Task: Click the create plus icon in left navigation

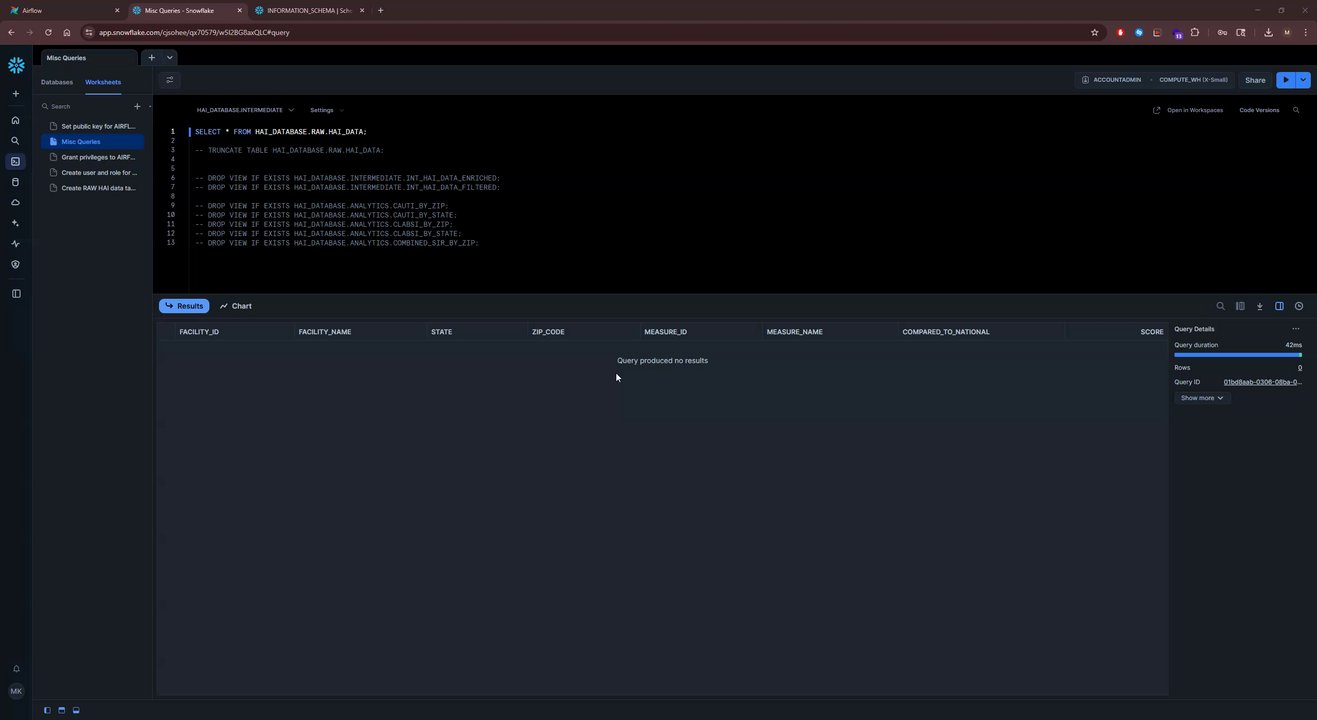Action: click(x=15, y=94)
